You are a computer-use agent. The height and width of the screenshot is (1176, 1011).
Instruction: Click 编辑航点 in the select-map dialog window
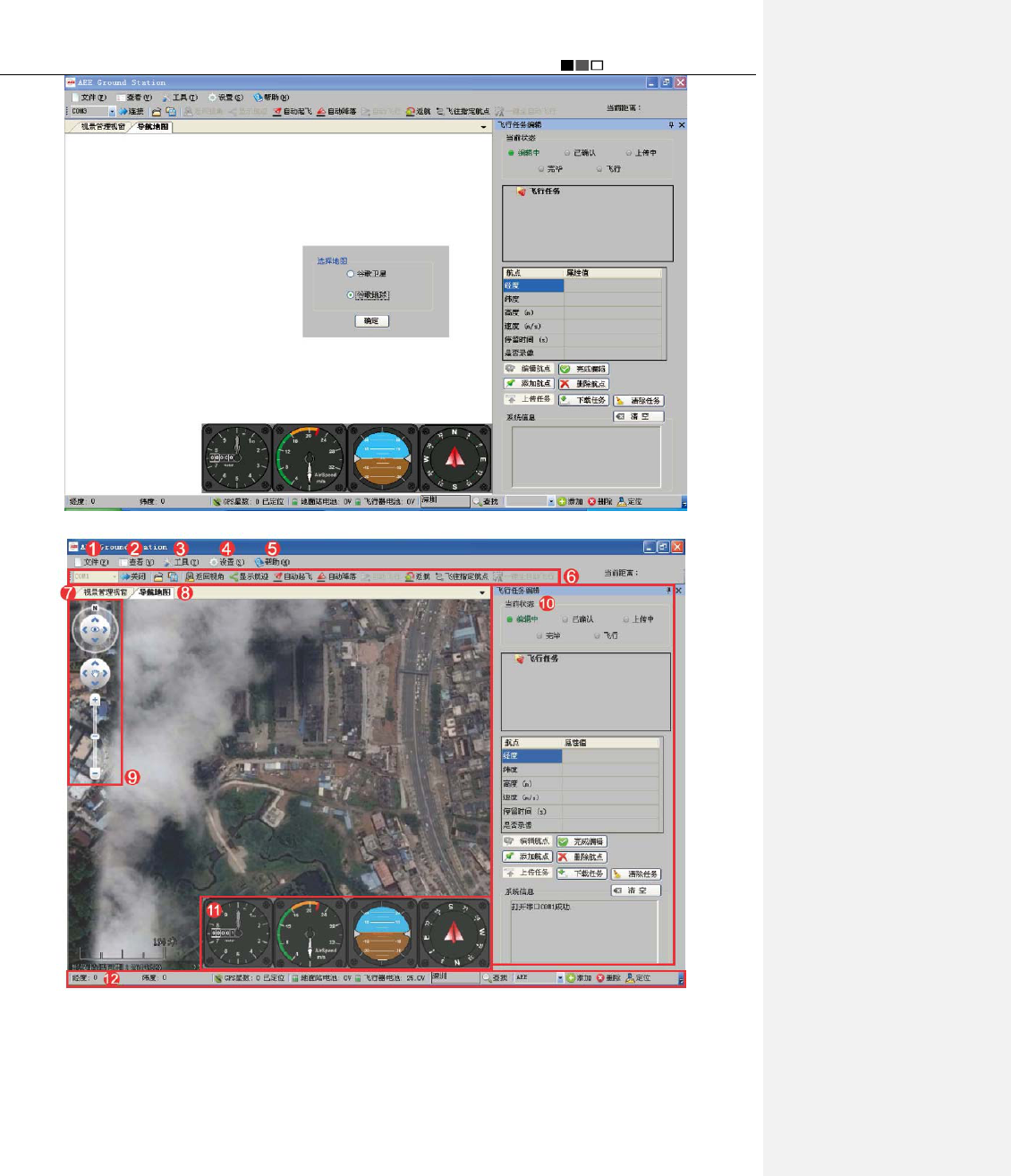(x=529, y=369)
